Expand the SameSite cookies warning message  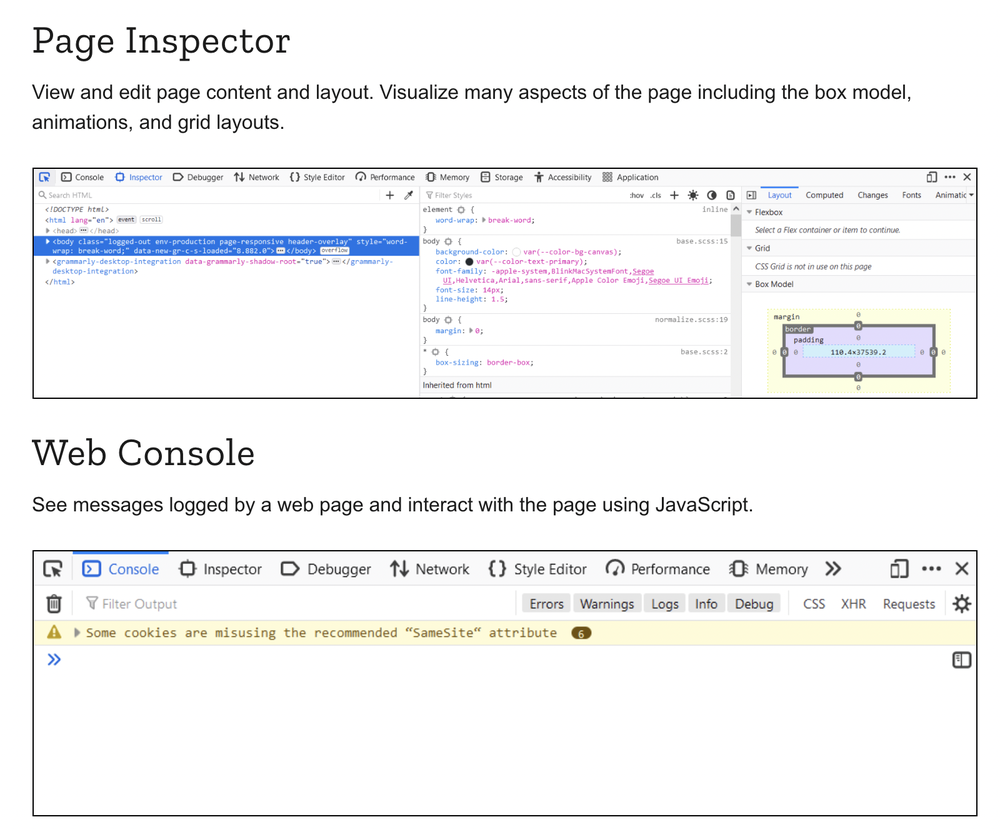78,633
